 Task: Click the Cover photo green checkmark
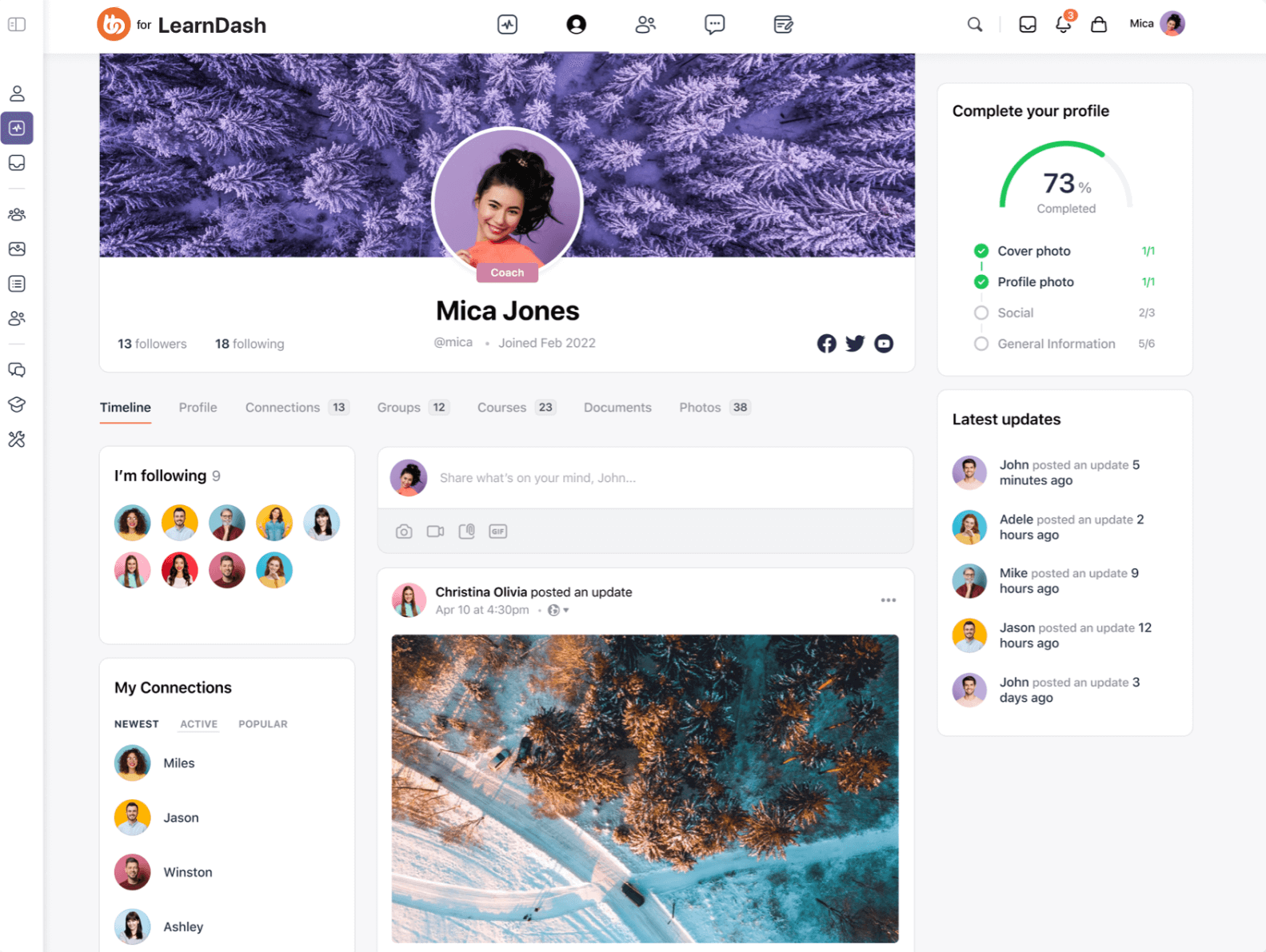click(981, 251)
